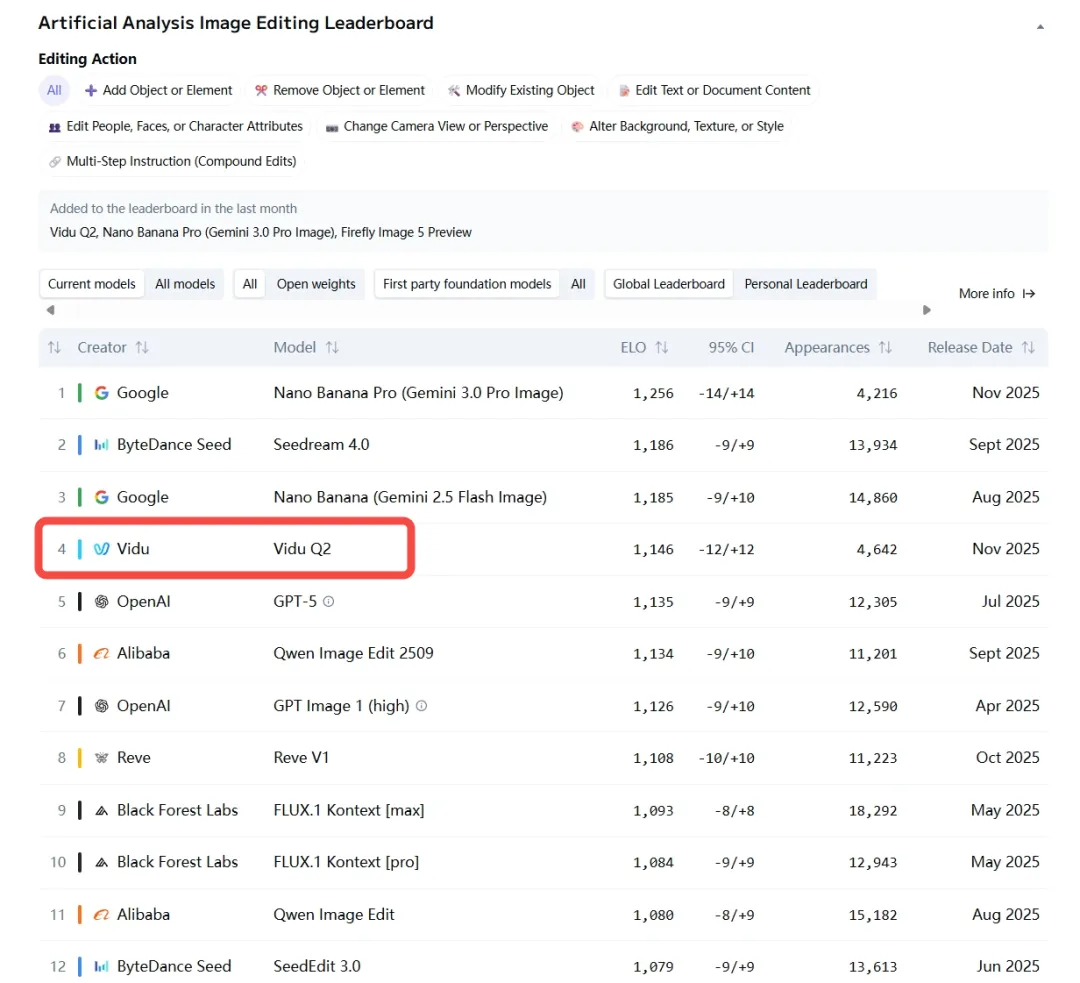
Task: Click the Alibaba logo beside Qwen Image Edit 2509
Action: click(101, 654)
